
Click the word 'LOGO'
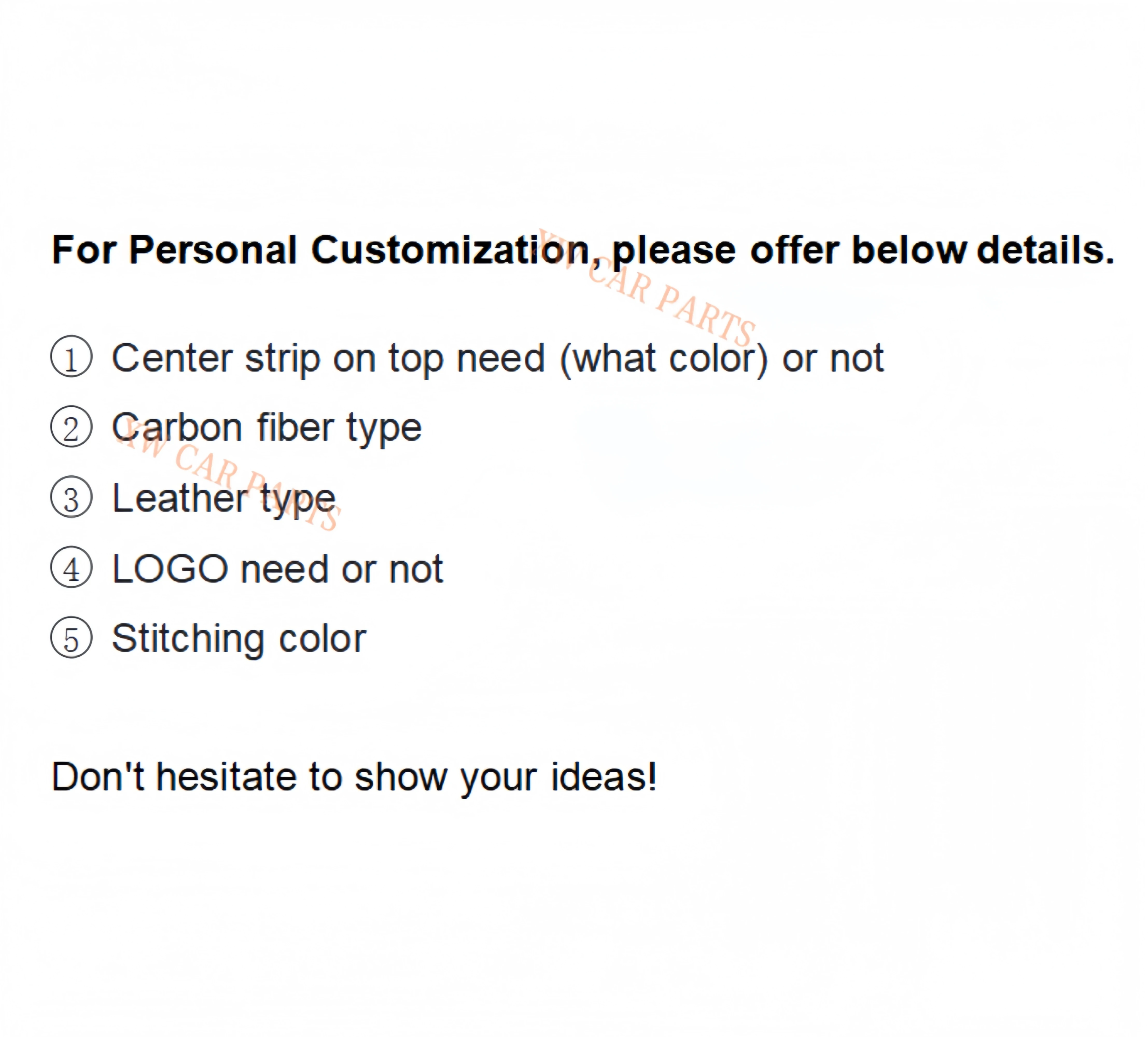tap(170, 569)
